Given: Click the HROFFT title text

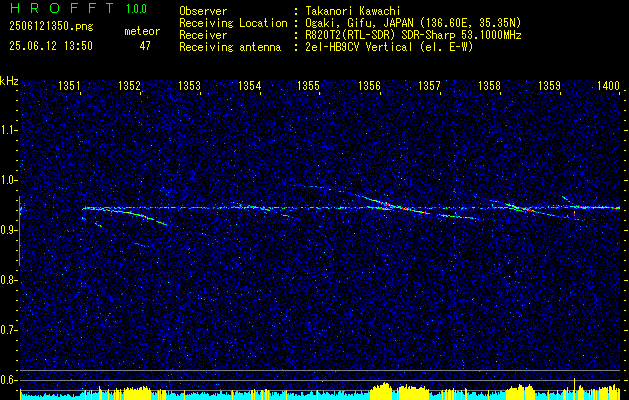Looking at the screenshot, I should [x=62, y=8].
